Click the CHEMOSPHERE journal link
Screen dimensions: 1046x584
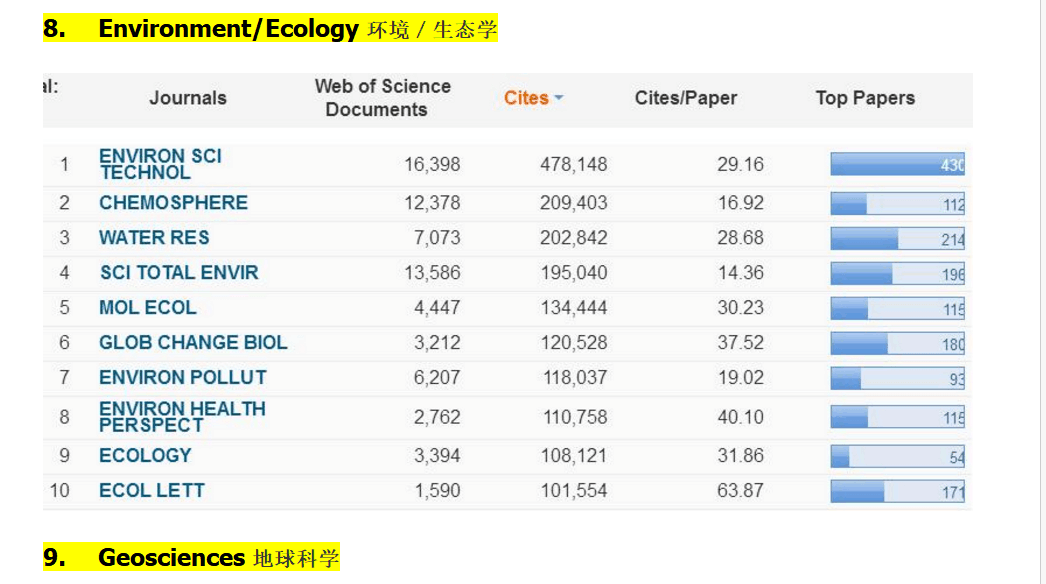[x=173, y=203]
